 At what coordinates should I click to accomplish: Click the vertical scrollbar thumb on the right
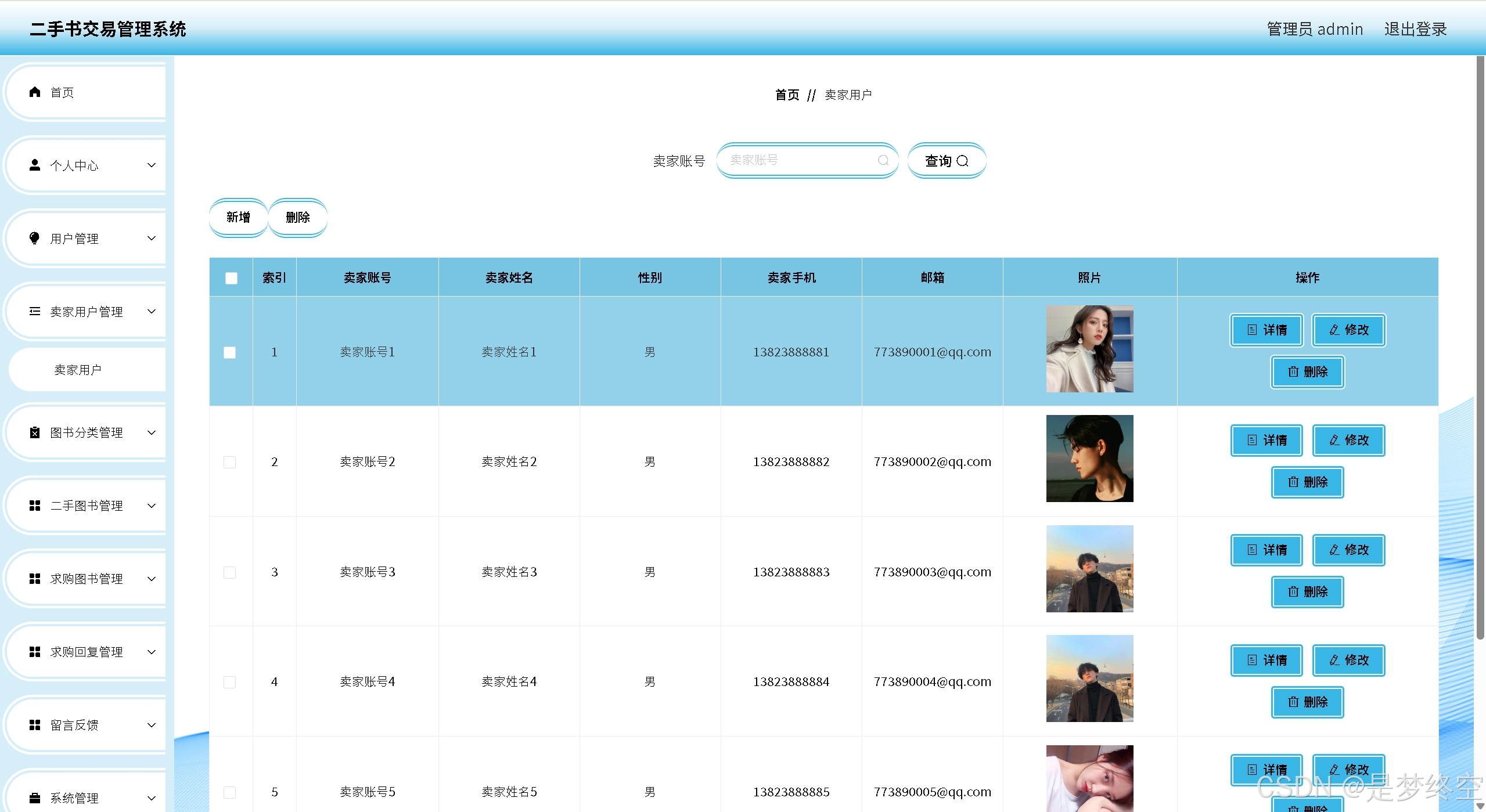point(1480,347)
